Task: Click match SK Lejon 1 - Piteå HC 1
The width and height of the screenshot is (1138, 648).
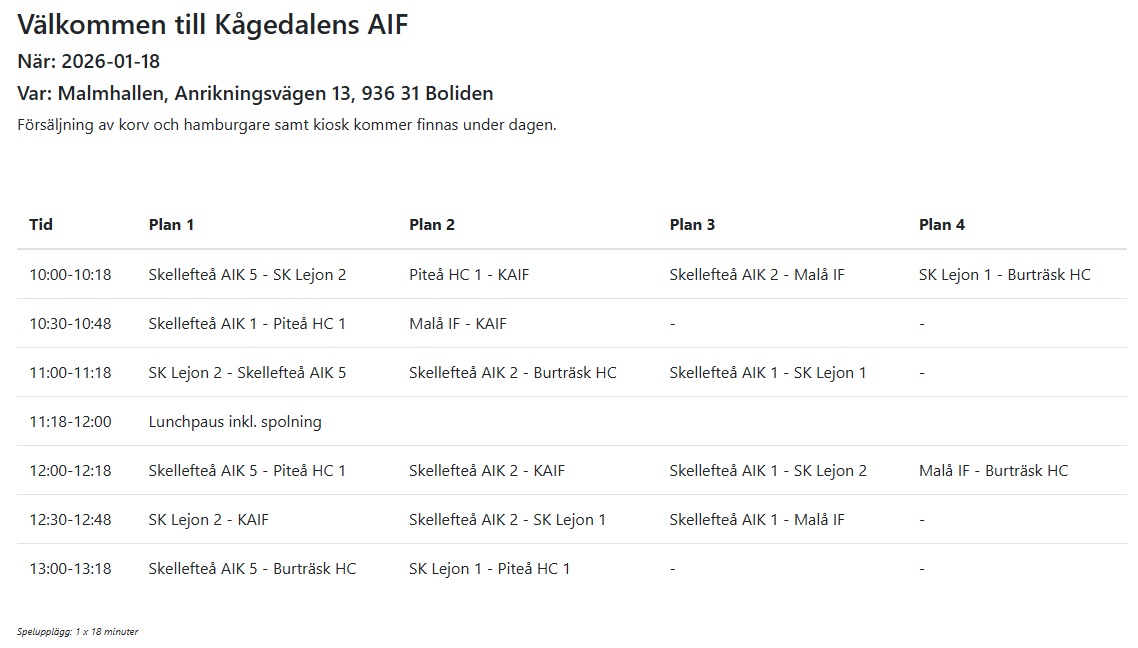Action: tap(490, 569)
